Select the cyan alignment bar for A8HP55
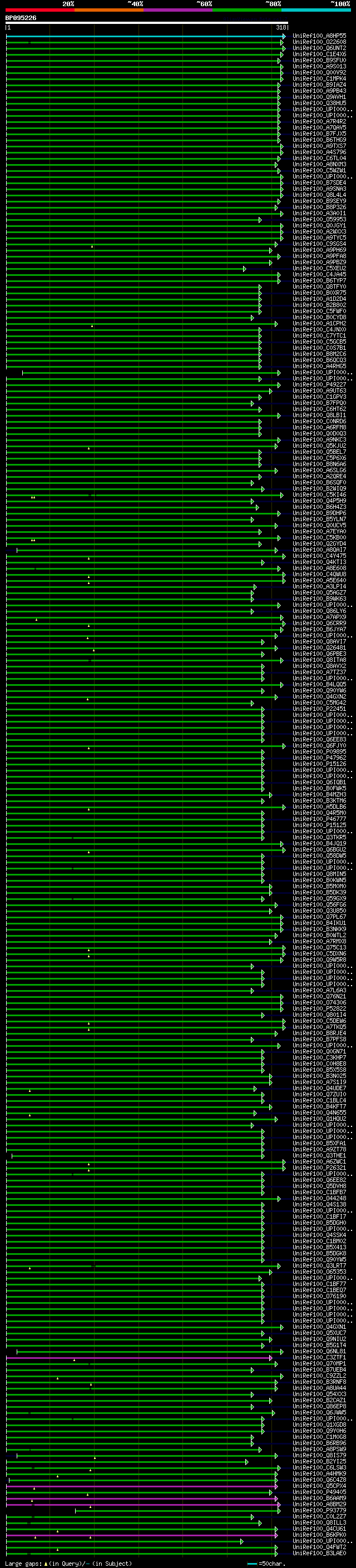 click(145, 37)
